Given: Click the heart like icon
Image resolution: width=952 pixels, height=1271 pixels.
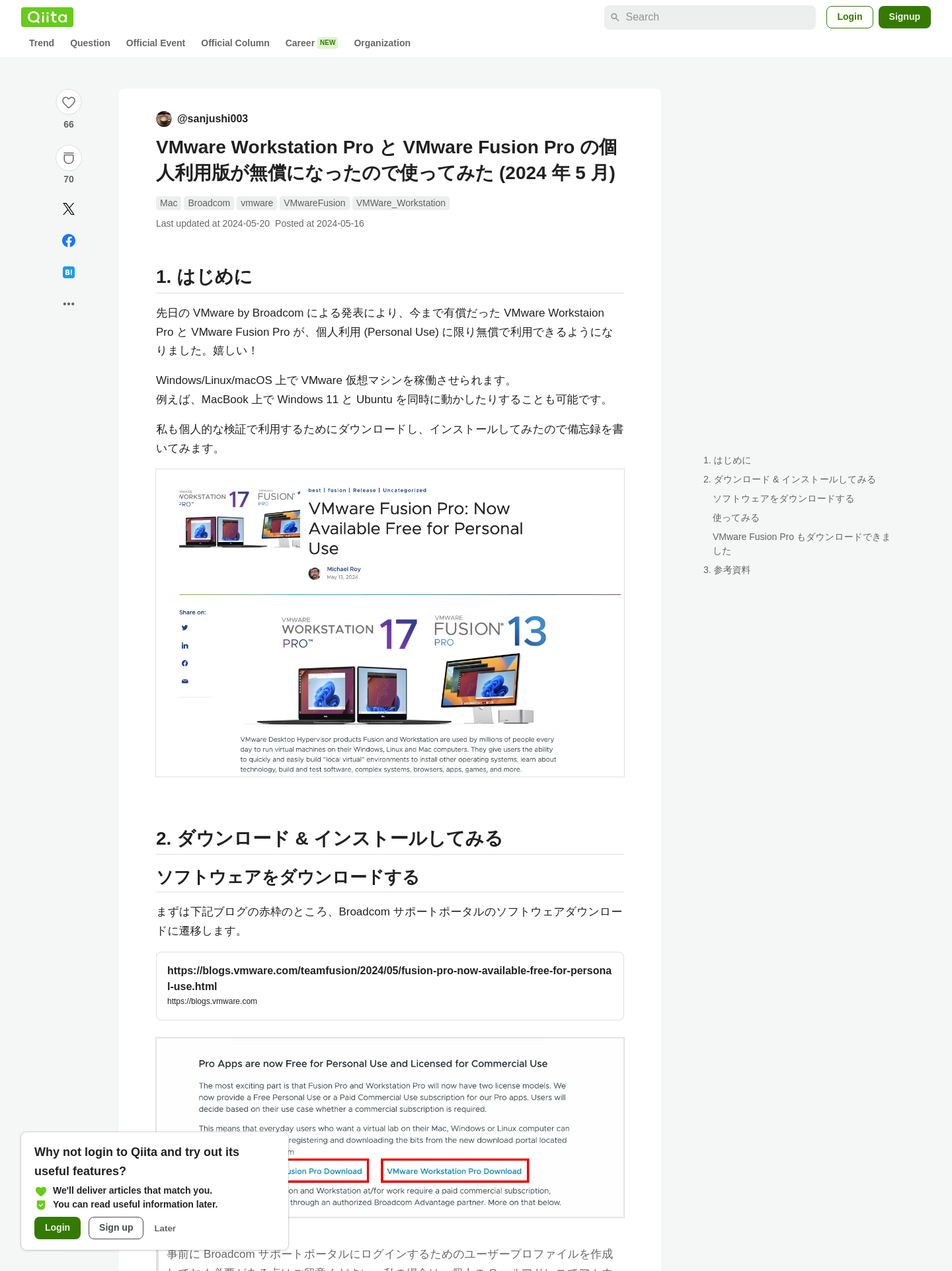Looking at the screenshot, I should click(x=69, y=102).
